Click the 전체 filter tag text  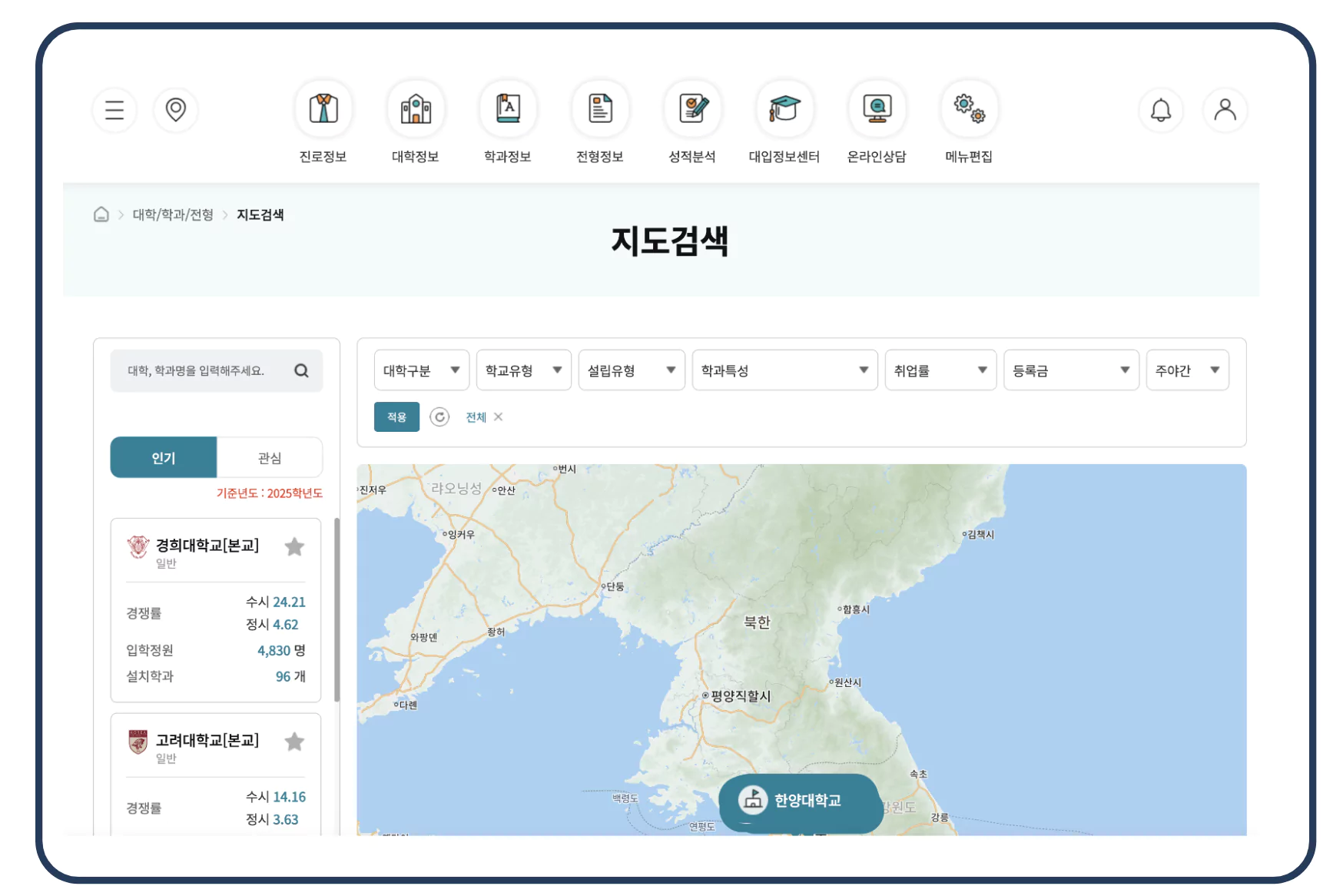476,416
